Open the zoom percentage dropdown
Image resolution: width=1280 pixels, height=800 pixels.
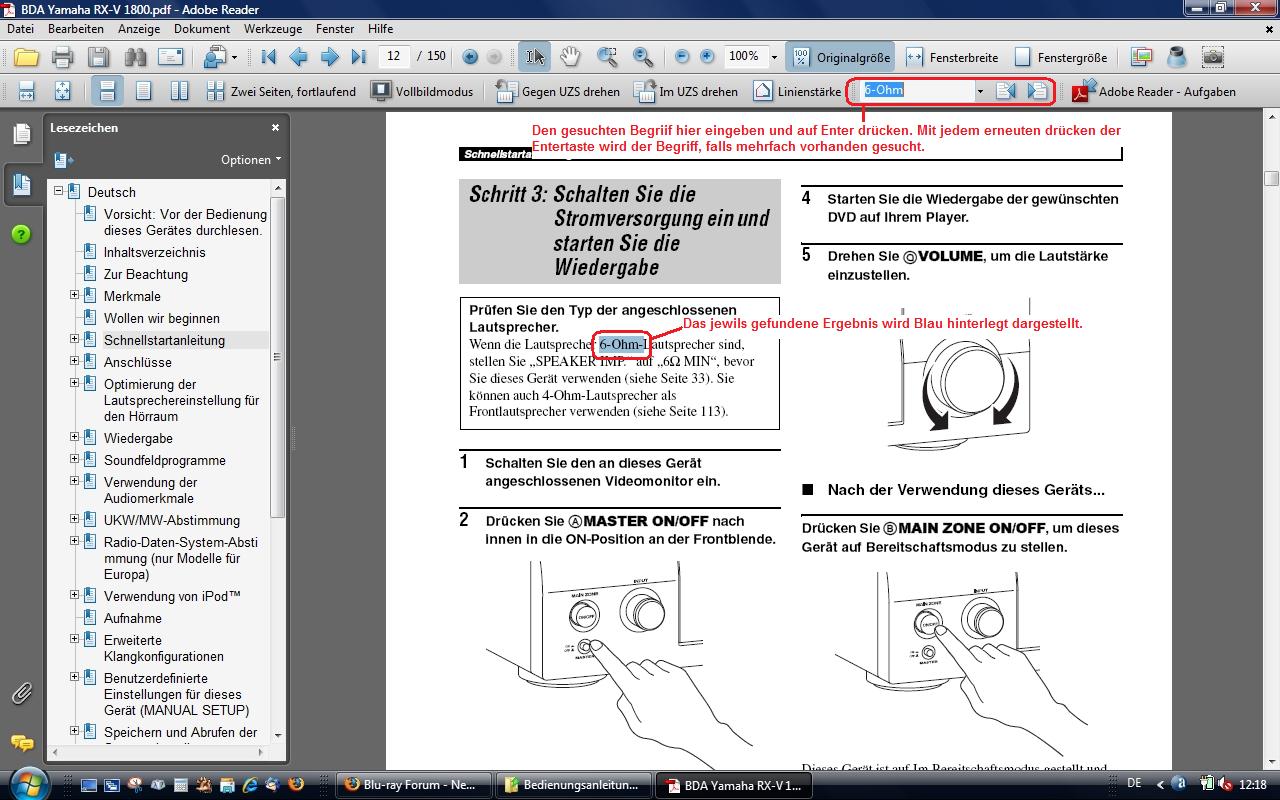(774, 57)
